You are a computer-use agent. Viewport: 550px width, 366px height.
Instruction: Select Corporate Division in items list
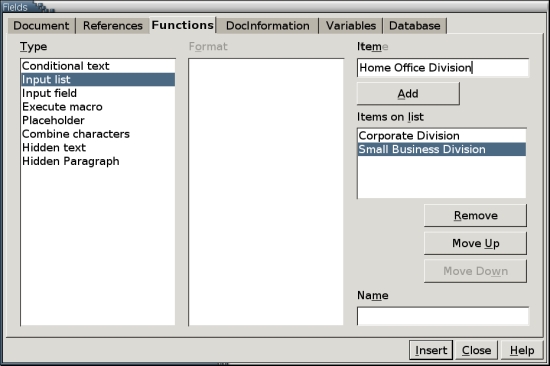442,136
